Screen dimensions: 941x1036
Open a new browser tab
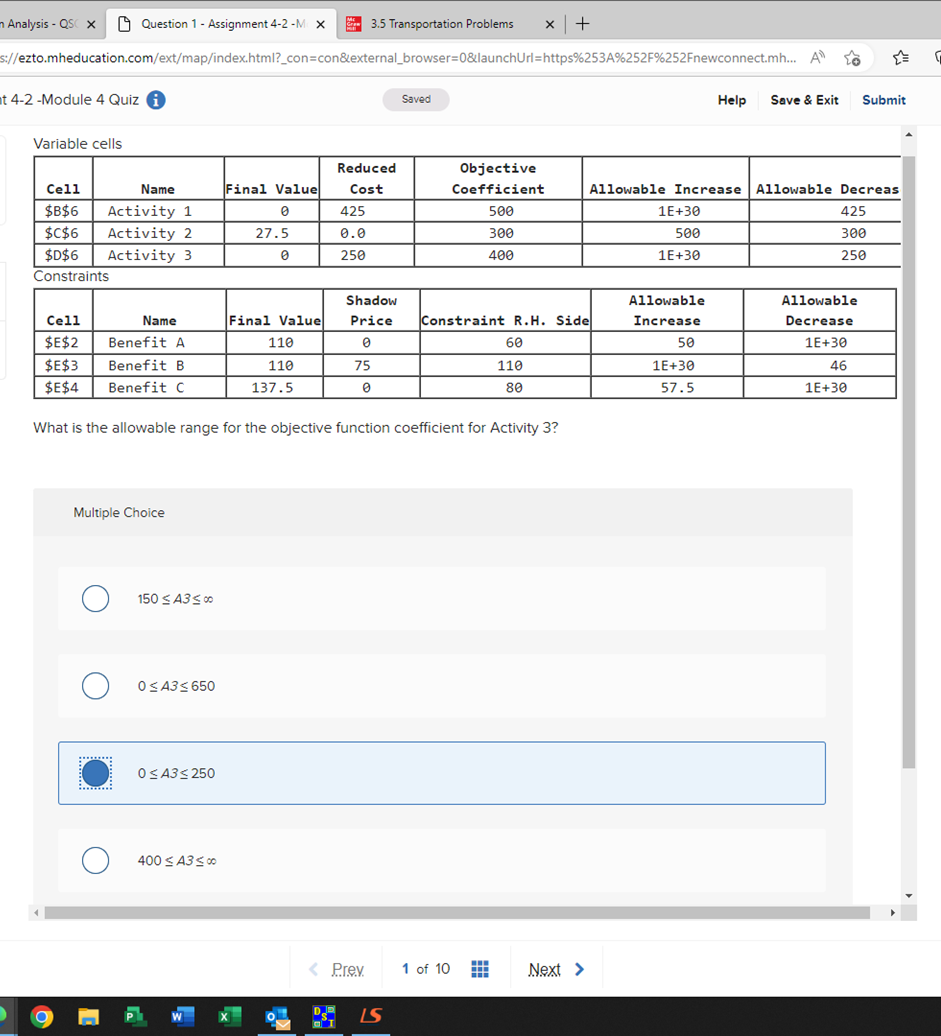click(x=582, y=23)
